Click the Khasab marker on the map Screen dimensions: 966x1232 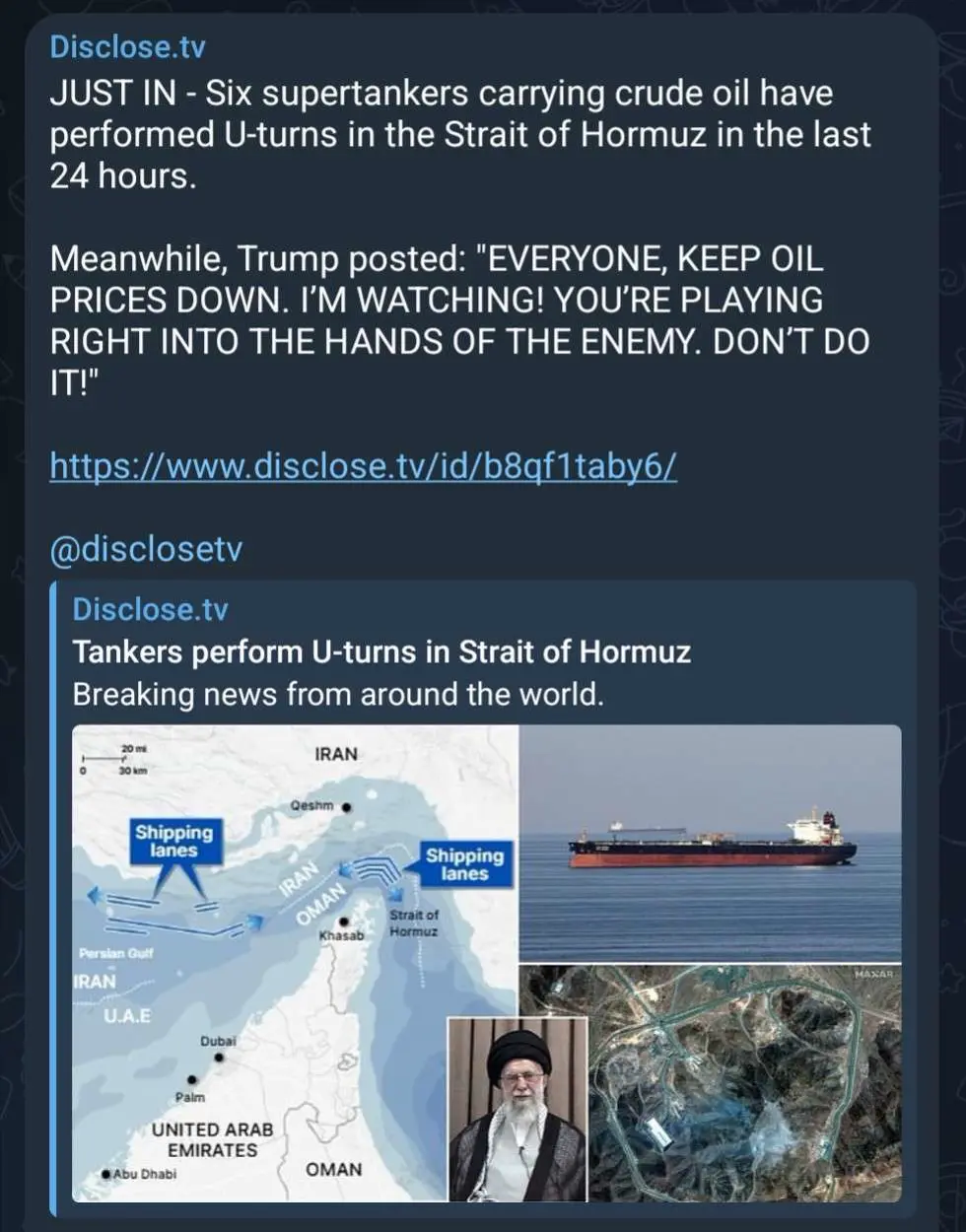[x=343, y=922]
